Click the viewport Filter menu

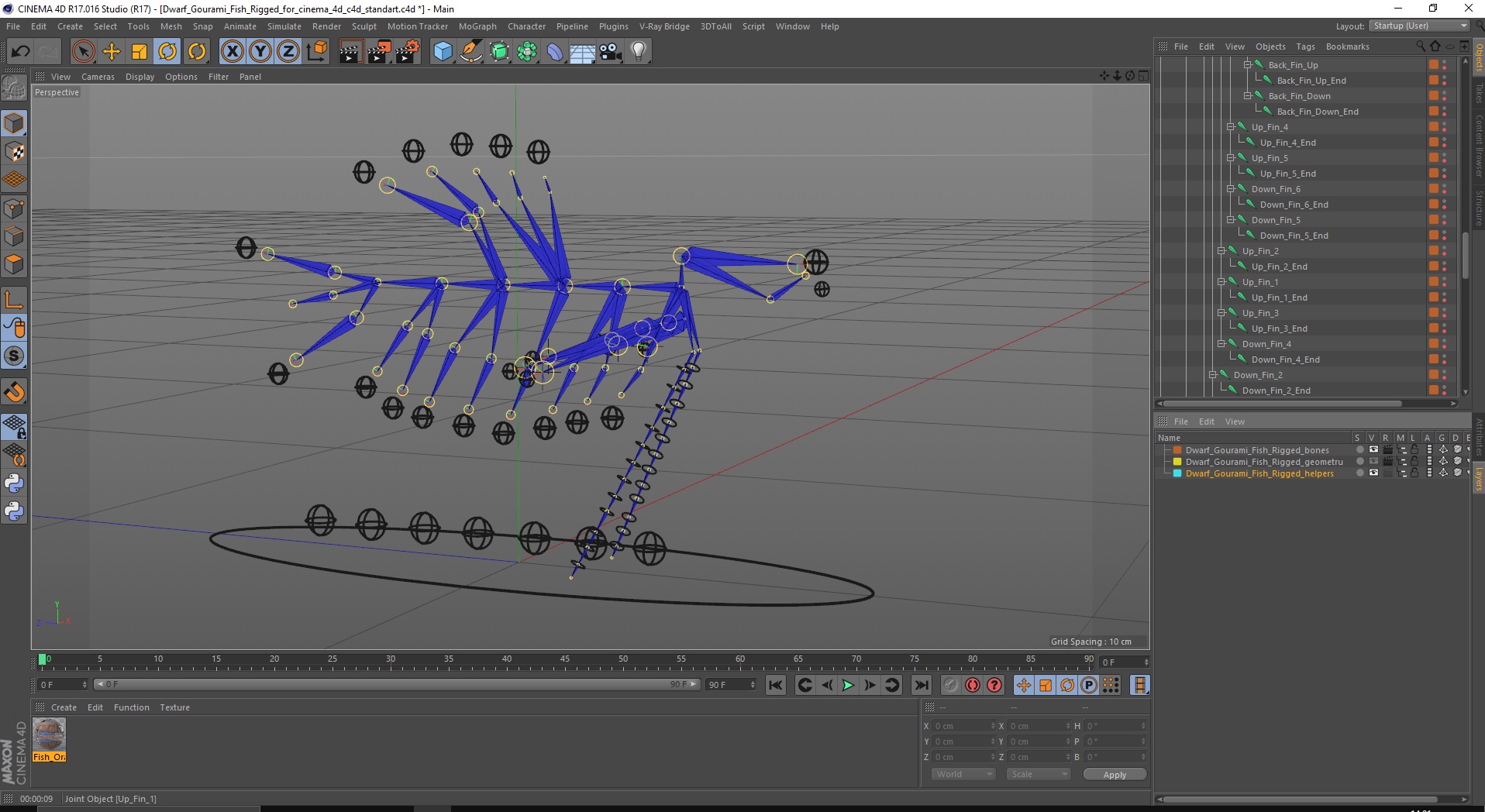coord(219,77)
